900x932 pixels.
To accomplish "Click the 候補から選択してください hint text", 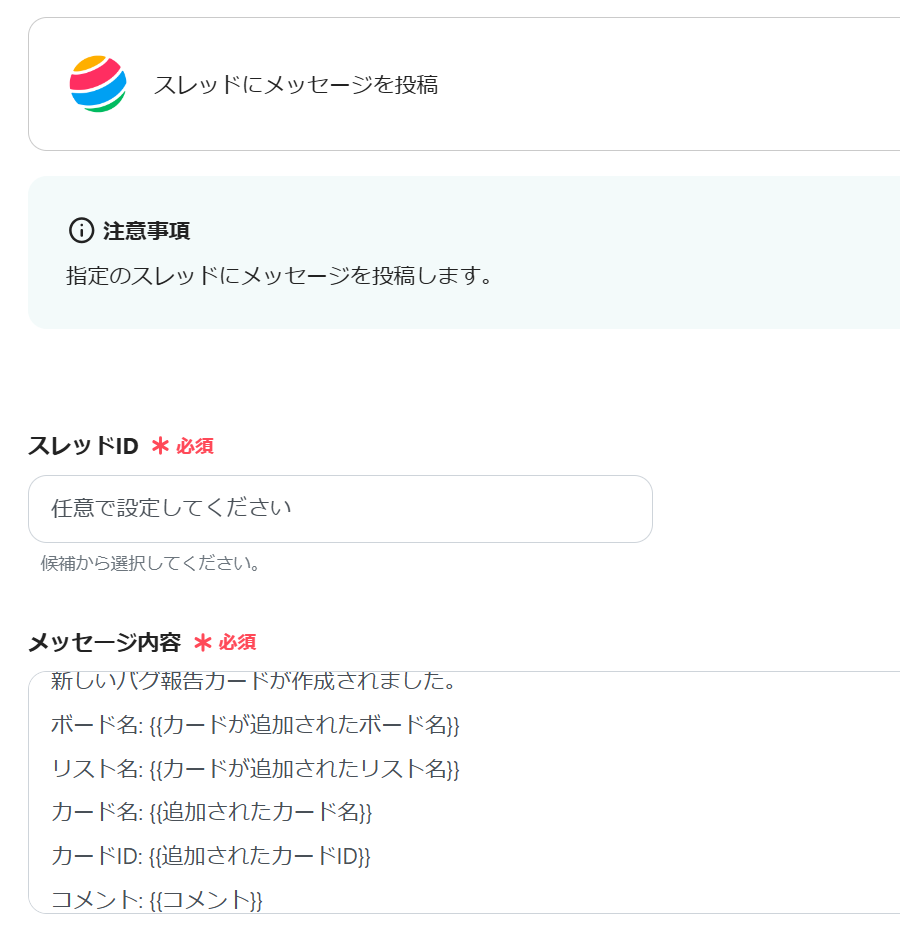I will point(151,563).
